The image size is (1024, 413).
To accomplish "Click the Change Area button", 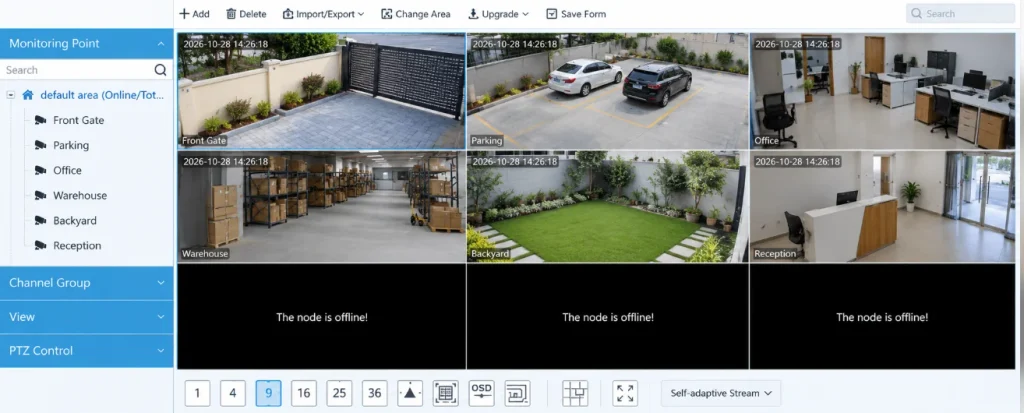I will pos(415,14).
